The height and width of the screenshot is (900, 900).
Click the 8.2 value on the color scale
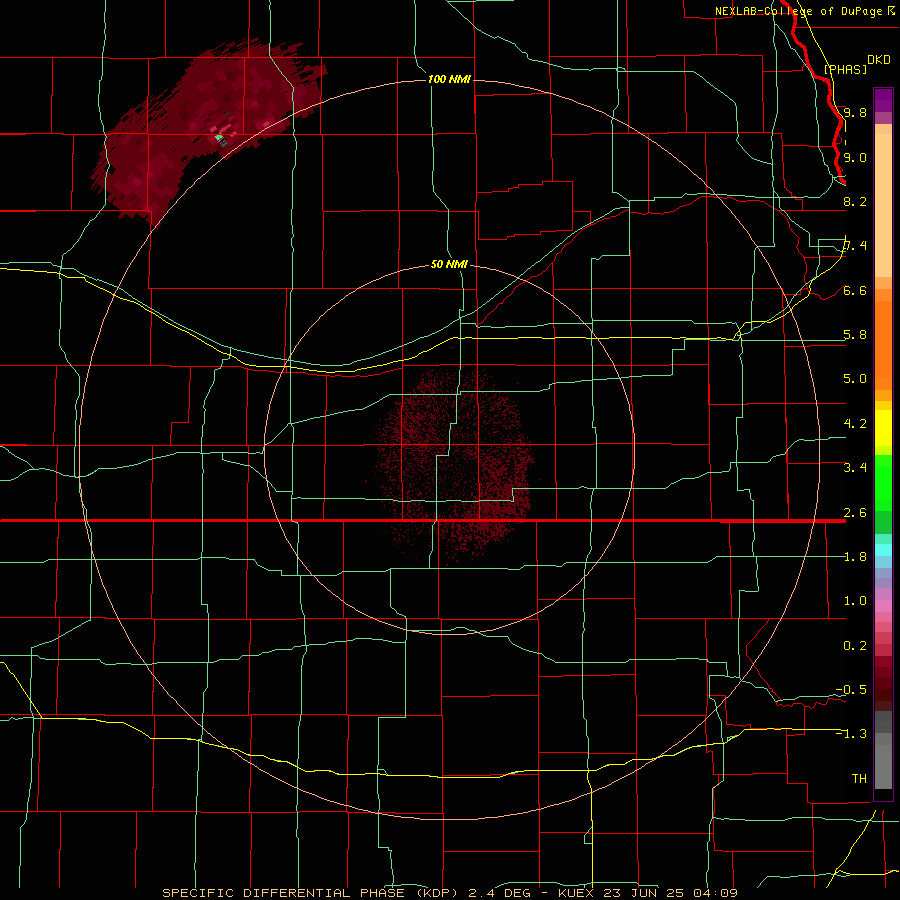click(x=855, y=201)
